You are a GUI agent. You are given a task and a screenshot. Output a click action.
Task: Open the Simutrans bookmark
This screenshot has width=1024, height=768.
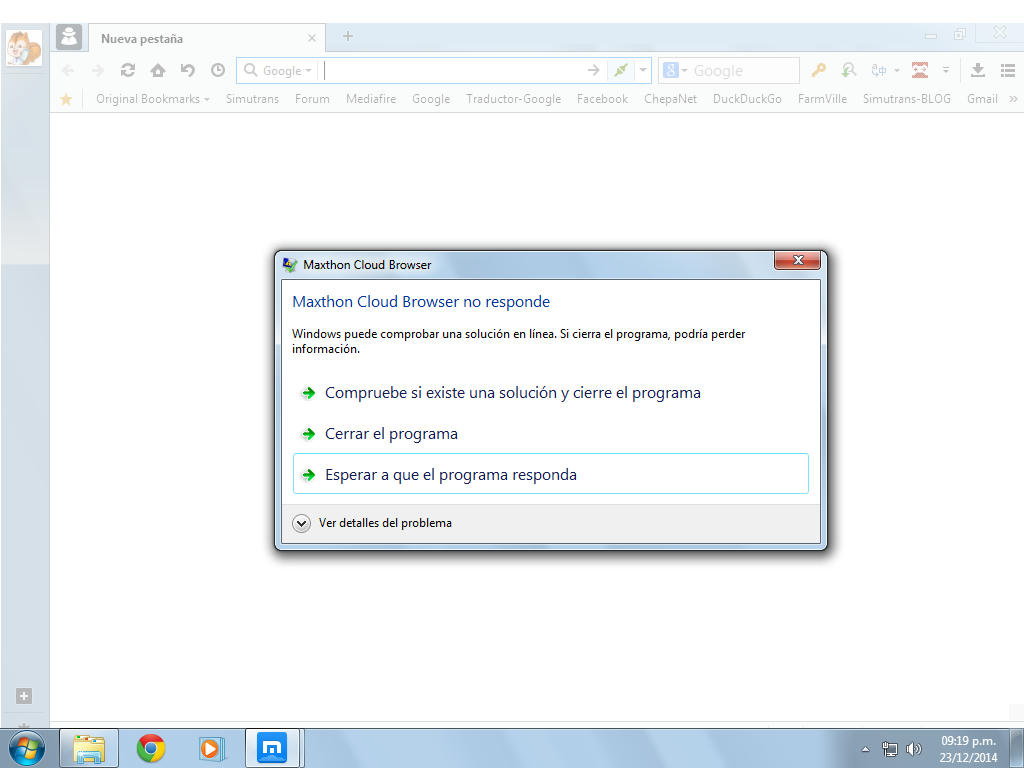coord(252,99)
